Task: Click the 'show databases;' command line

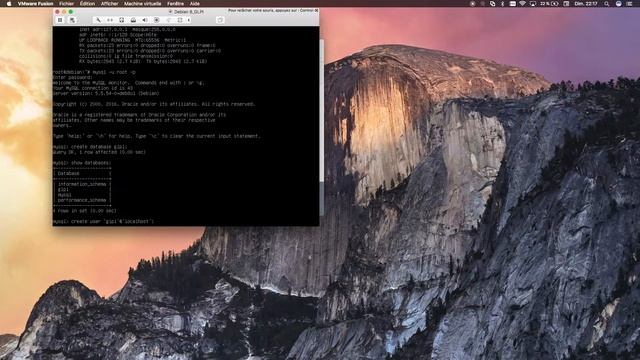Action: point(82,162)
